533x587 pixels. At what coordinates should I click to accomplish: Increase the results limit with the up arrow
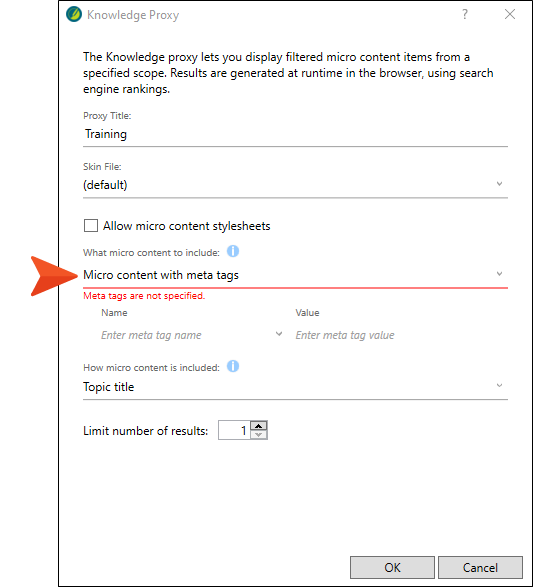[258, 426]
